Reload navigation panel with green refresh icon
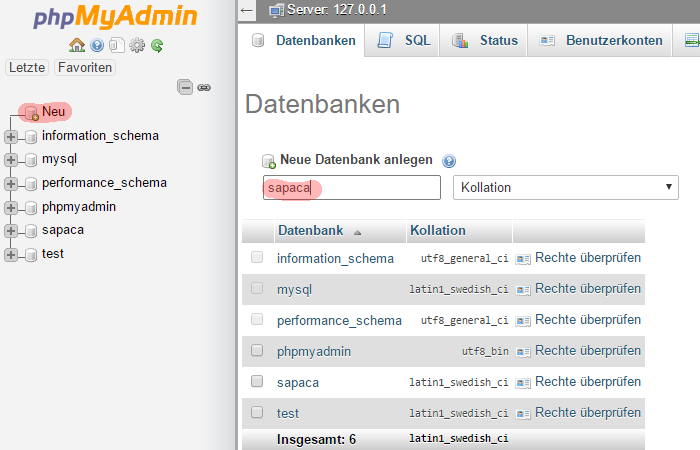The height and width of the screenshot is (450, 700). pos(157,45)
